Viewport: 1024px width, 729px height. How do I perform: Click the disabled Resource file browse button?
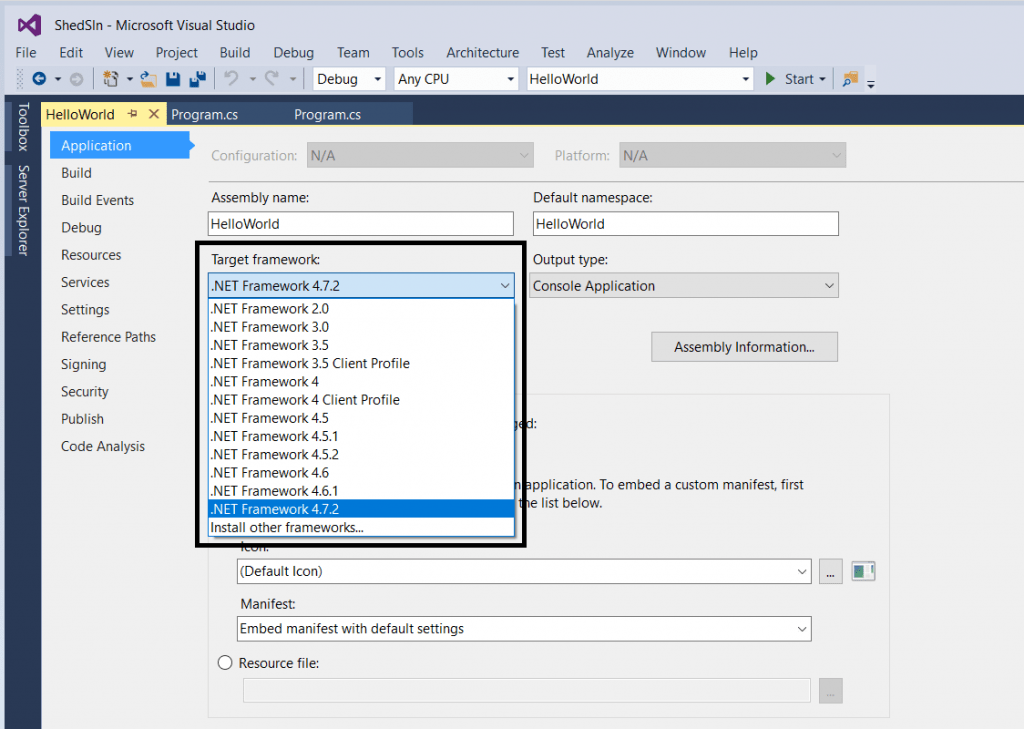tap(830, 691)
